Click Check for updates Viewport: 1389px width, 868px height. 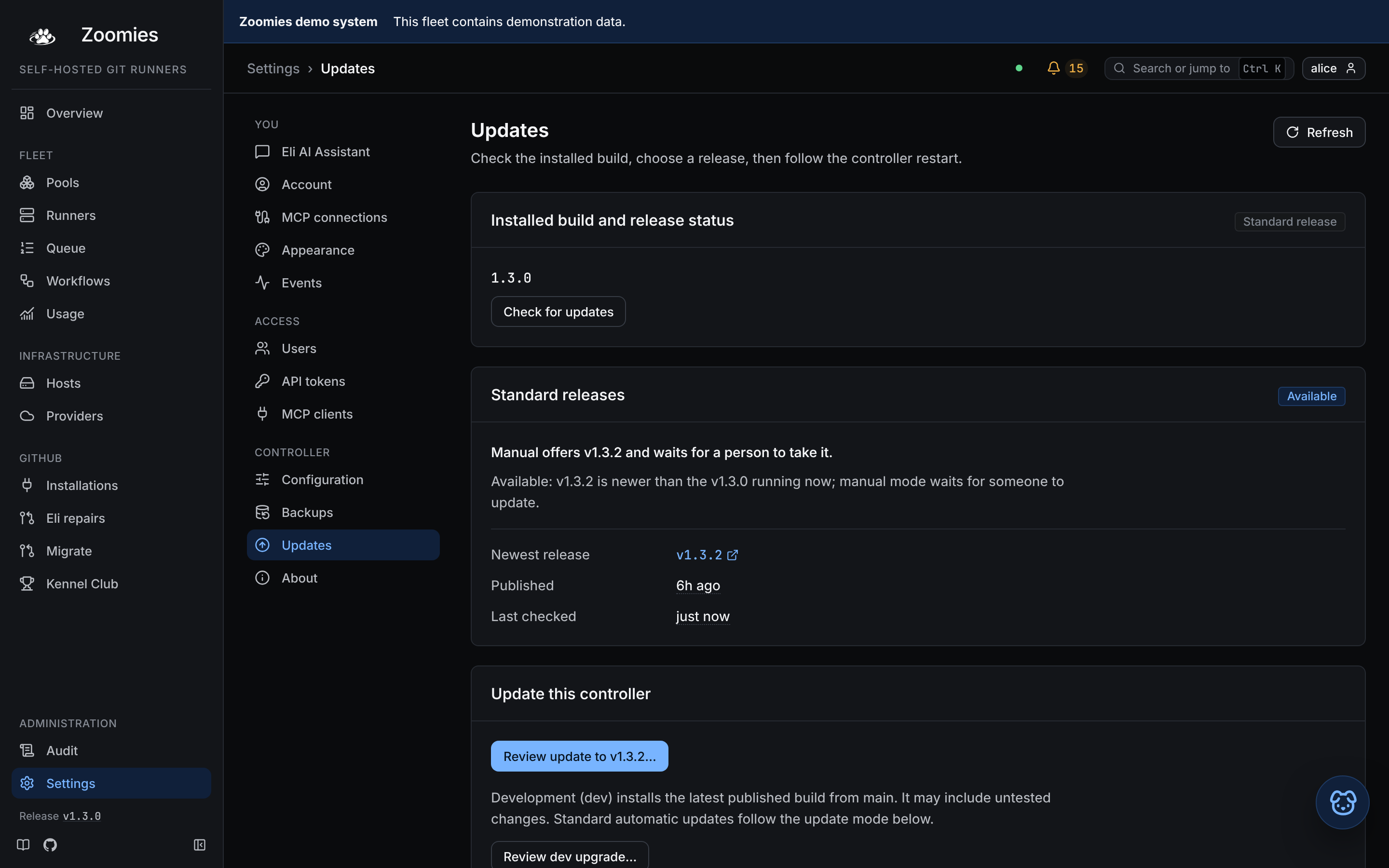[558, 312]
